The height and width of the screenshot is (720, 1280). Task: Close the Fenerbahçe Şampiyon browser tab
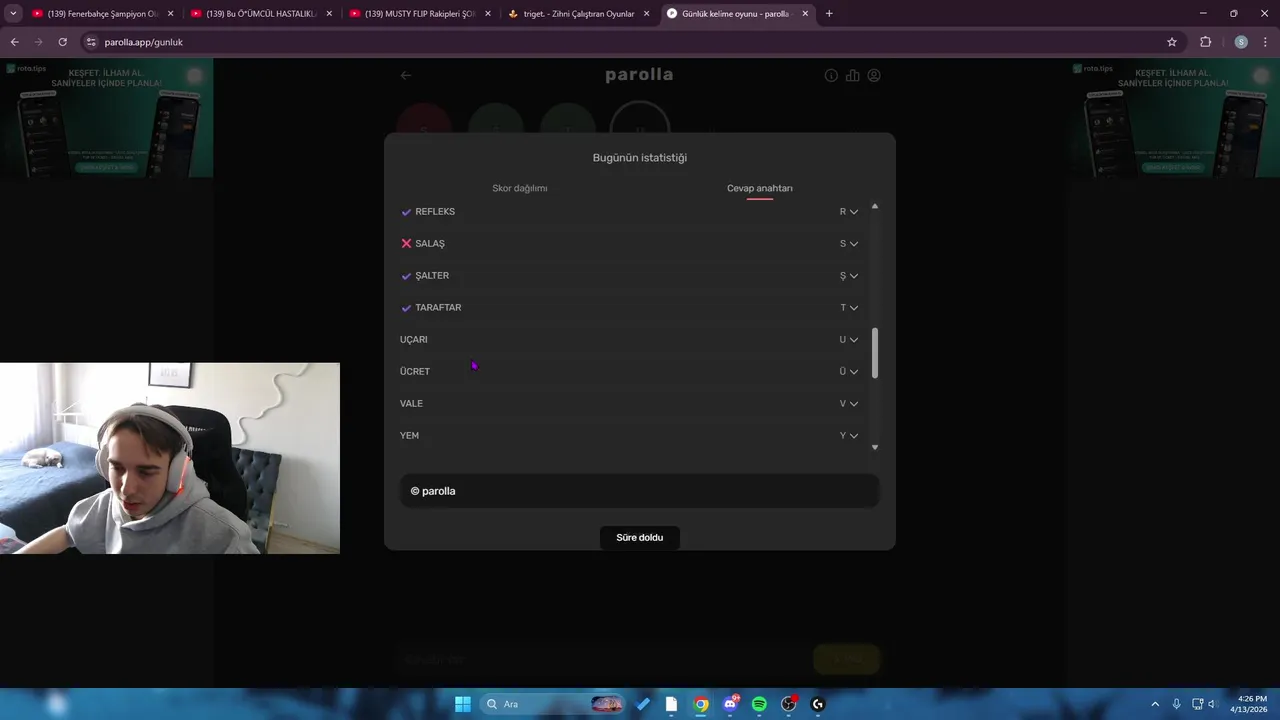pos(170,14)
